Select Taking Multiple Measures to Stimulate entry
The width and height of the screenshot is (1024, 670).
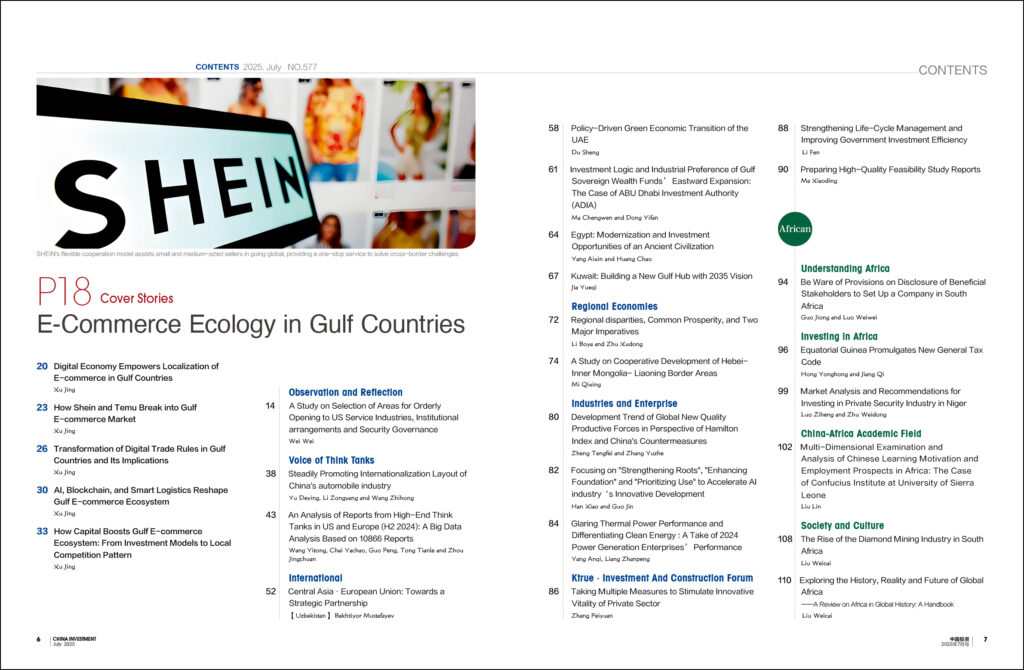(x=662, y=598)
